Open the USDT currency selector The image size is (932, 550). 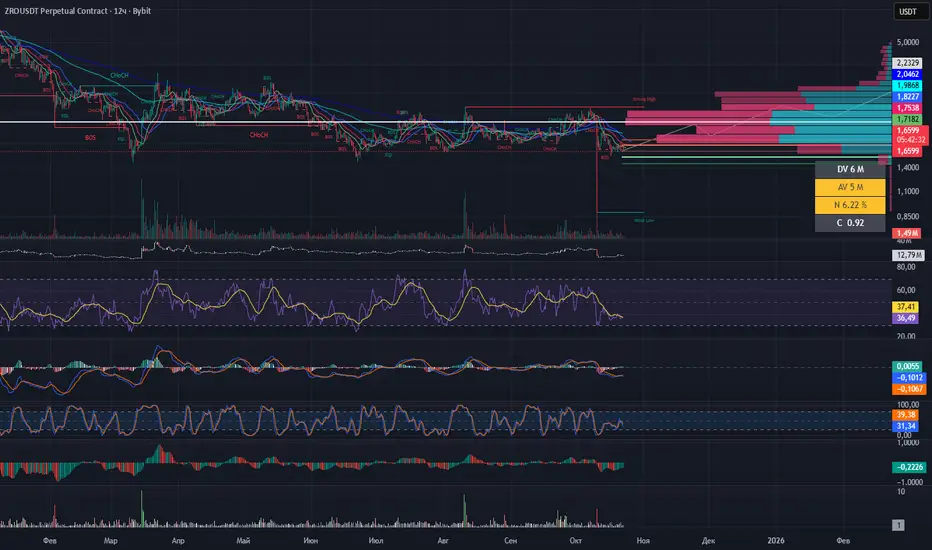coord(910,11)
